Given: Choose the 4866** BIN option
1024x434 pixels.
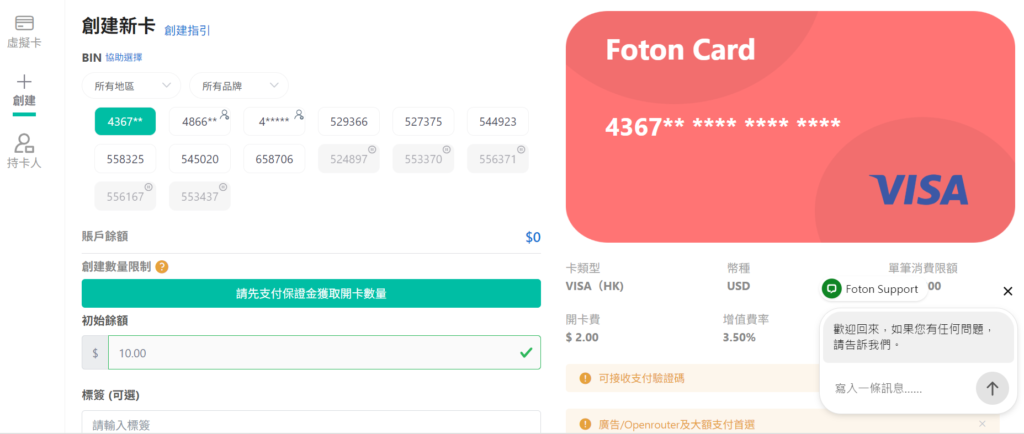Looking at the screenshot, I should point(199,121).
